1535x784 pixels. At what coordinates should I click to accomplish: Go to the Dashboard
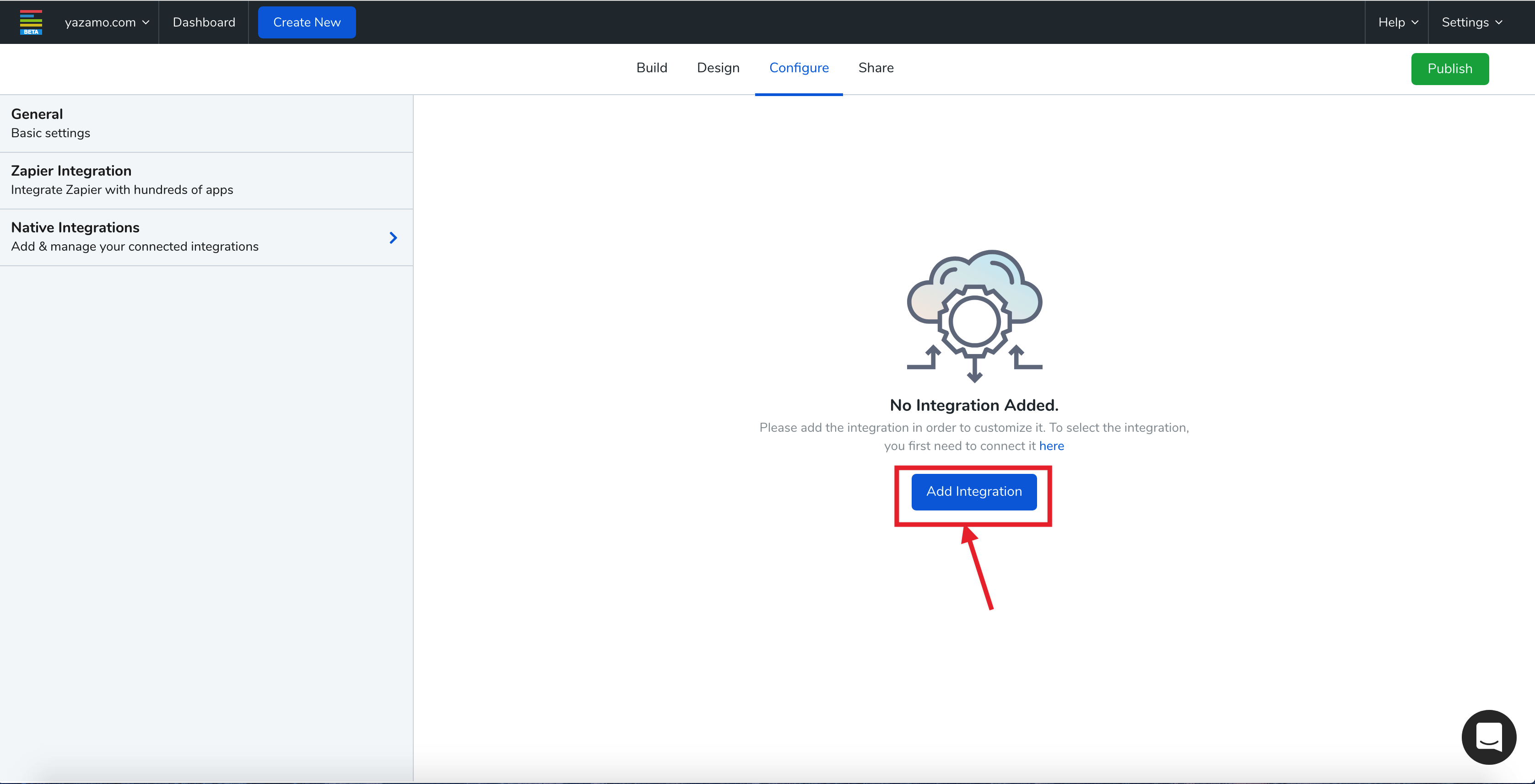click(204, 22)
